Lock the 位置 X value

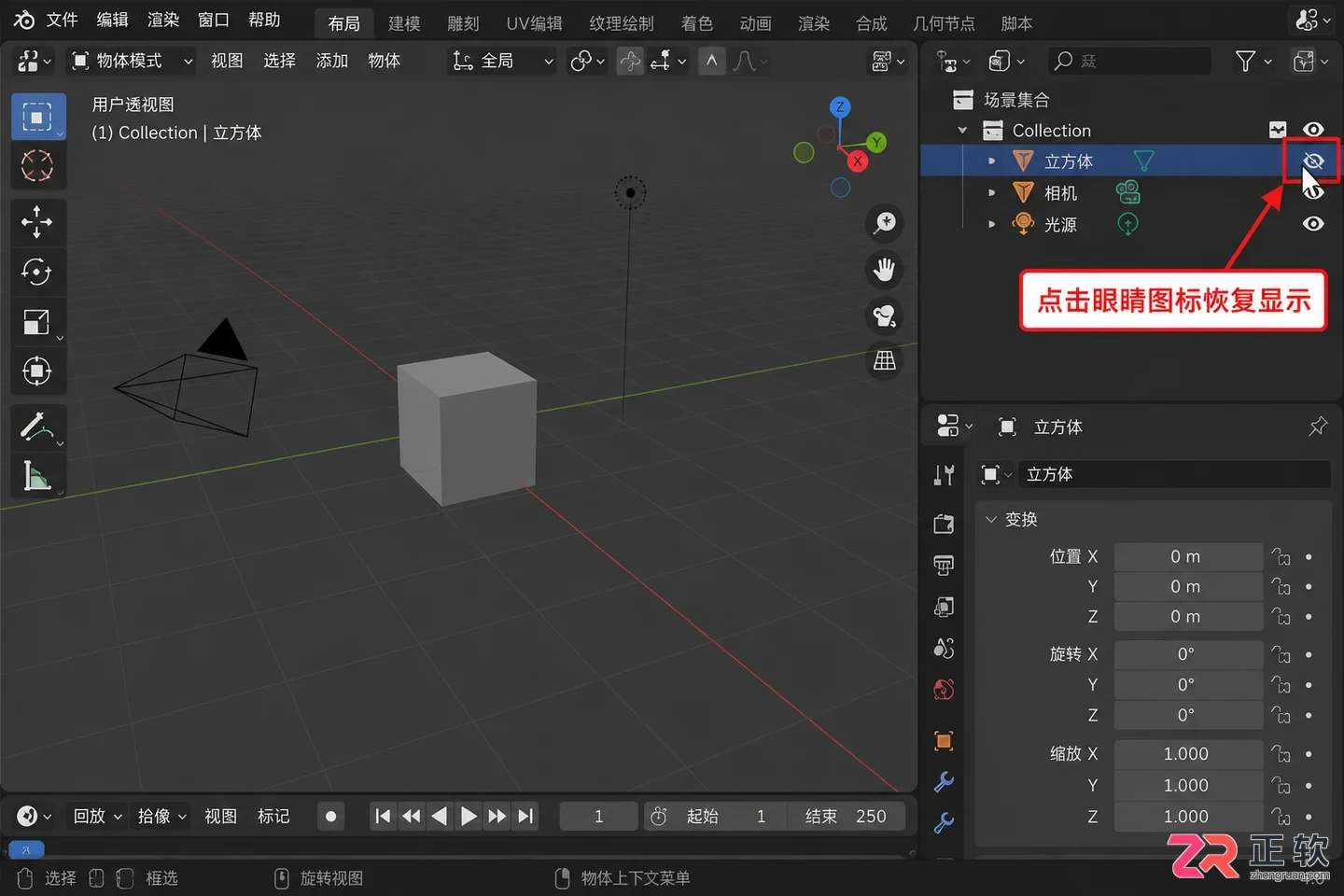coord(1281,557)
